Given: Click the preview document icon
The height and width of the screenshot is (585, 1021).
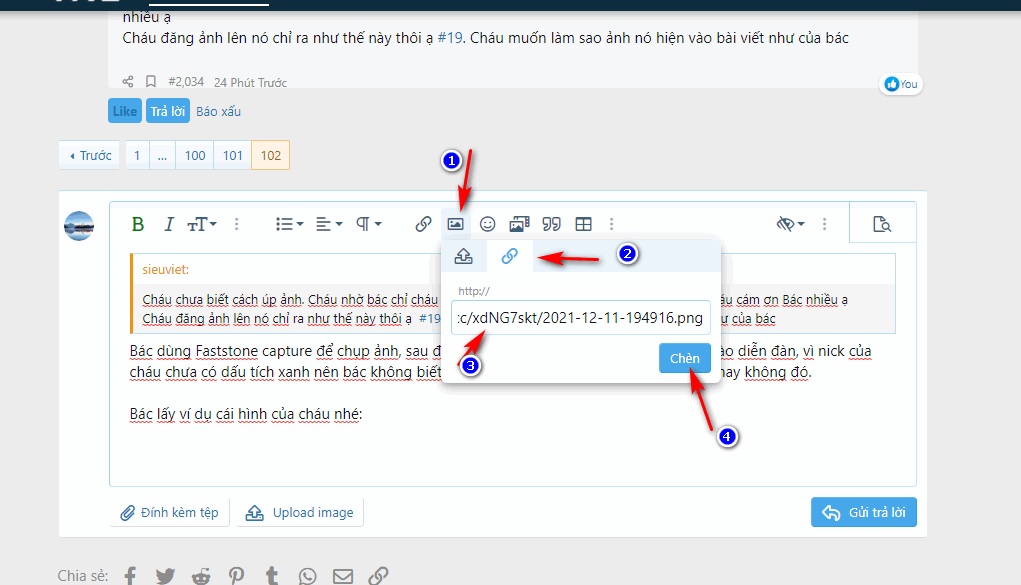Looking at the screenshot, I should coord(882,224).
